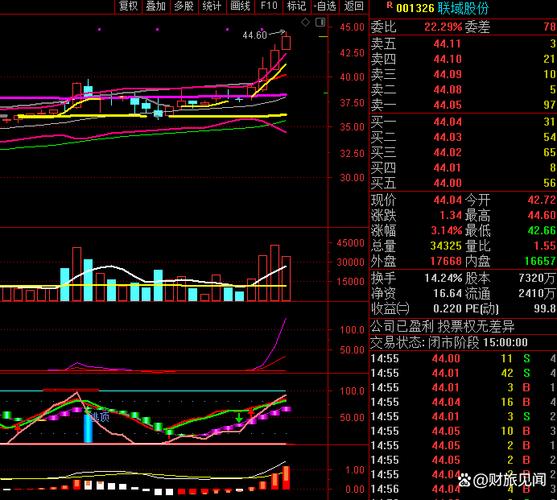Click 内盘 value 16657
This screenshot has width=557, height=500.
pyautogui.click(x=540, y=261)
